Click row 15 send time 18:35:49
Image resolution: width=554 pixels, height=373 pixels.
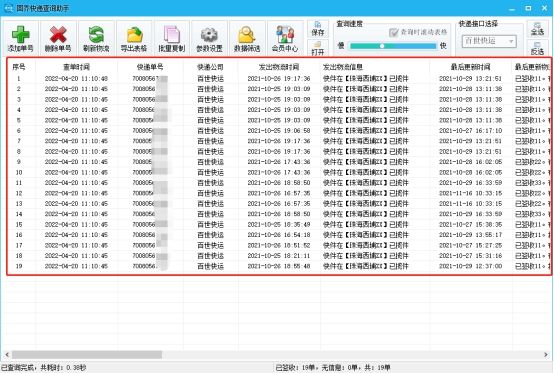(279, 224)
